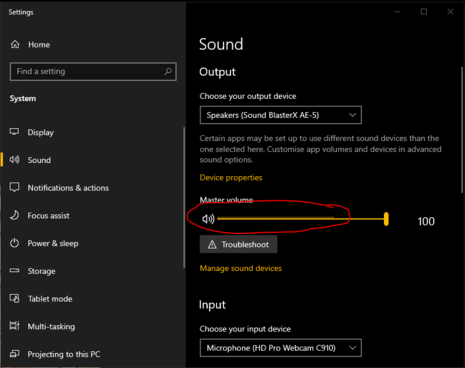Screen dimensions: 465x368
Task: Click the System category header
Action: point(23,99)
